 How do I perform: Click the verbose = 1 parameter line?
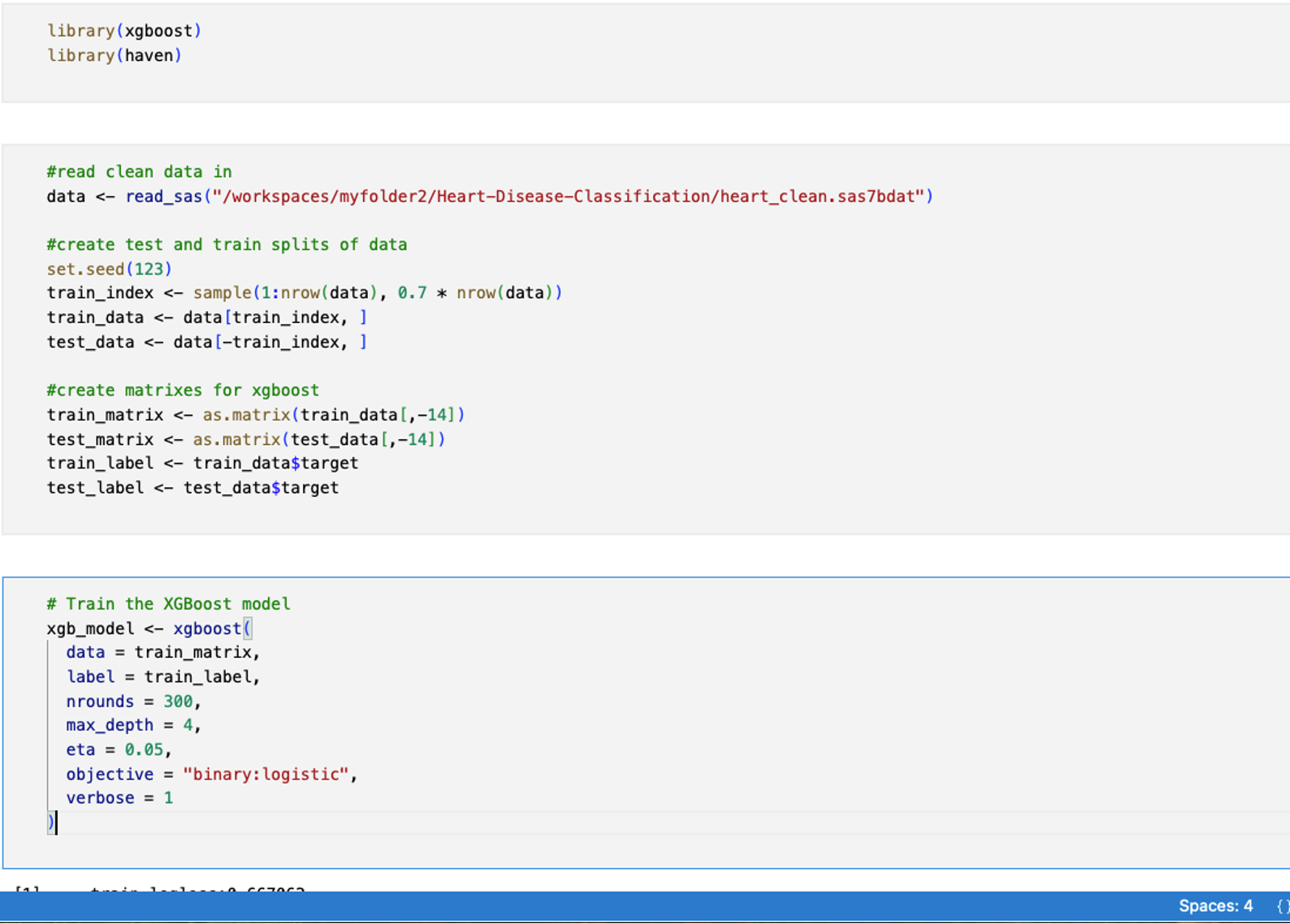pos(119,798)
